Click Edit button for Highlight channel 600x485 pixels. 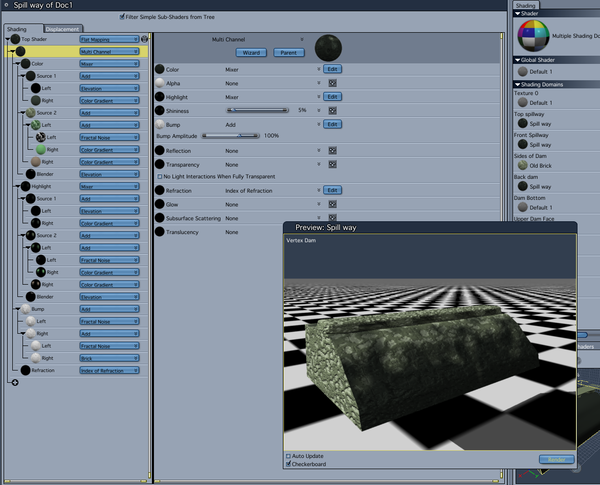click(332, 96)
